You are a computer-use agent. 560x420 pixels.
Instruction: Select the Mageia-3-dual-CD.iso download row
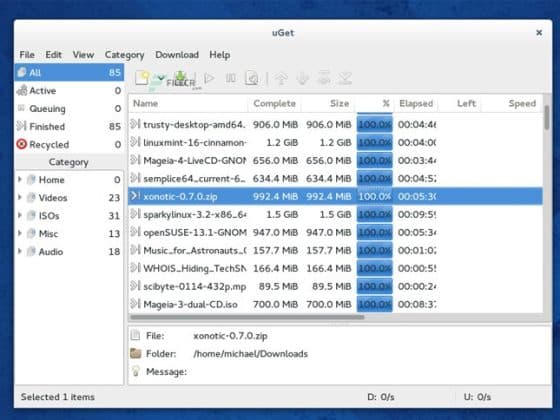tap(335, 304)
